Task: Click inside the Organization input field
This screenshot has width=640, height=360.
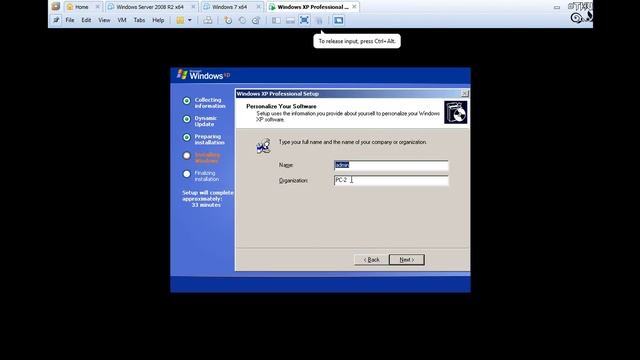Action: point(391,180)
